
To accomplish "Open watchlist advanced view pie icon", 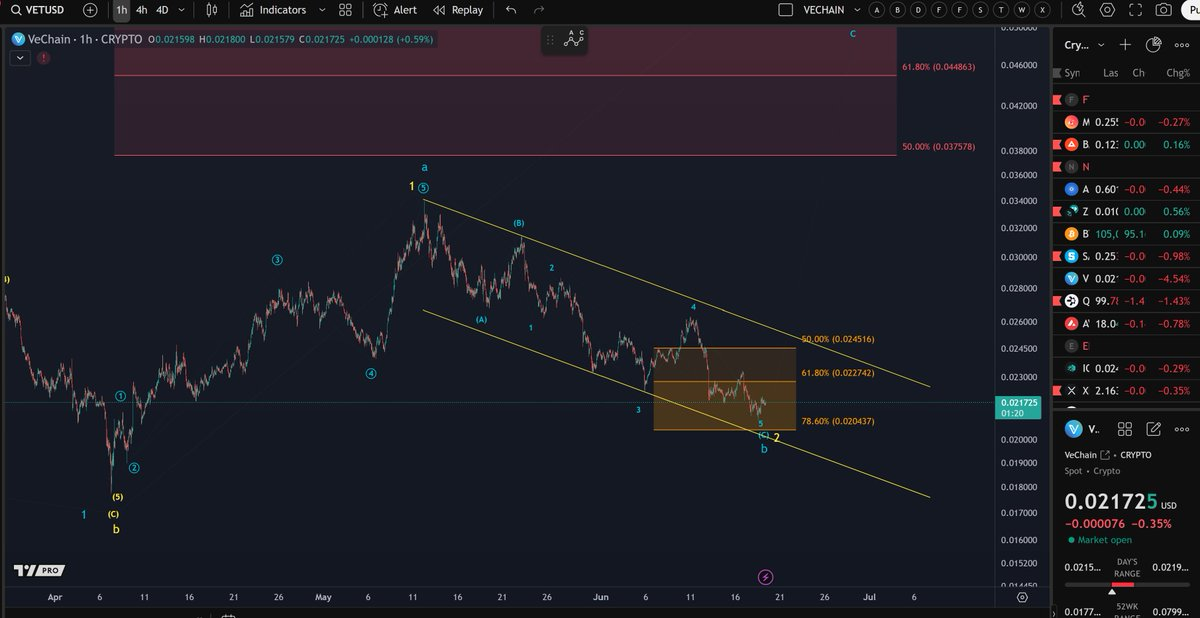I will [1152, 45].
